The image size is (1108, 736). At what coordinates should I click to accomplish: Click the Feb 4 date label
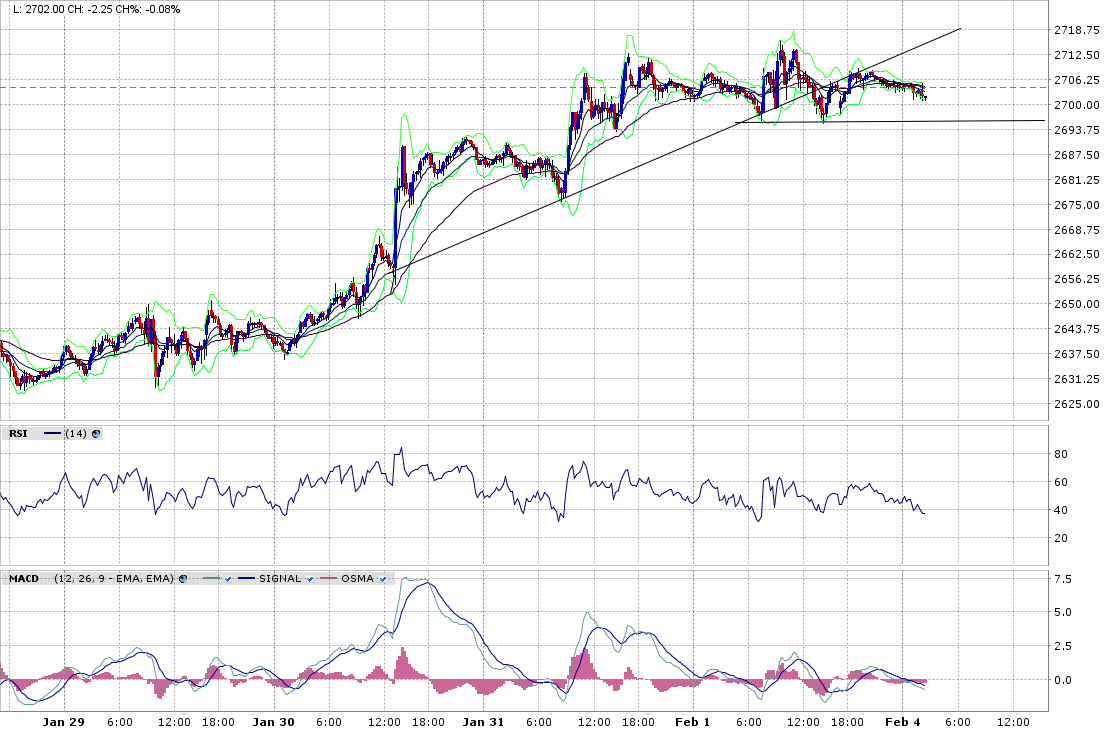(903, 722)
